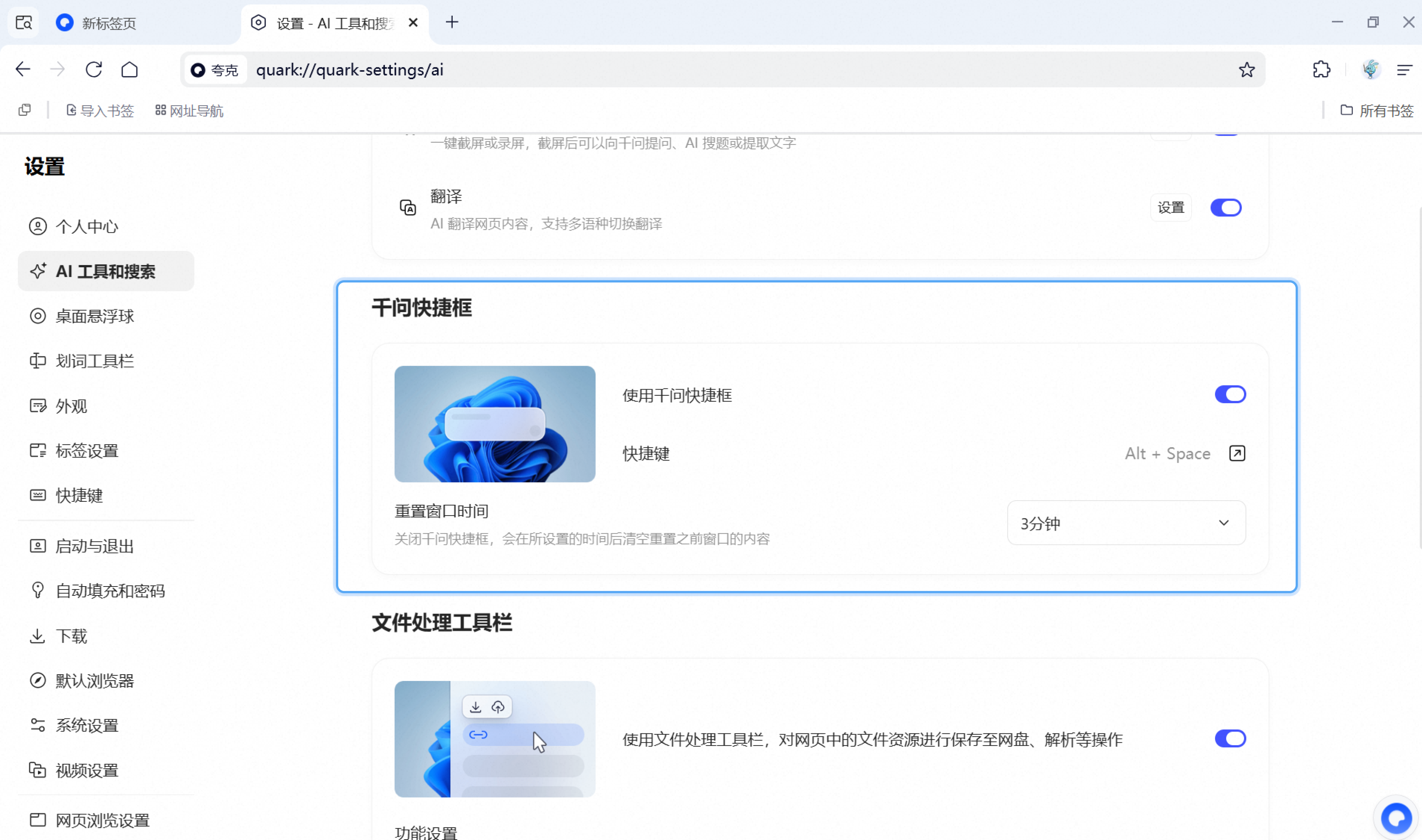Screen dimensions: 1422x840
Task: Go to home page icon
Action: (130, 70)
